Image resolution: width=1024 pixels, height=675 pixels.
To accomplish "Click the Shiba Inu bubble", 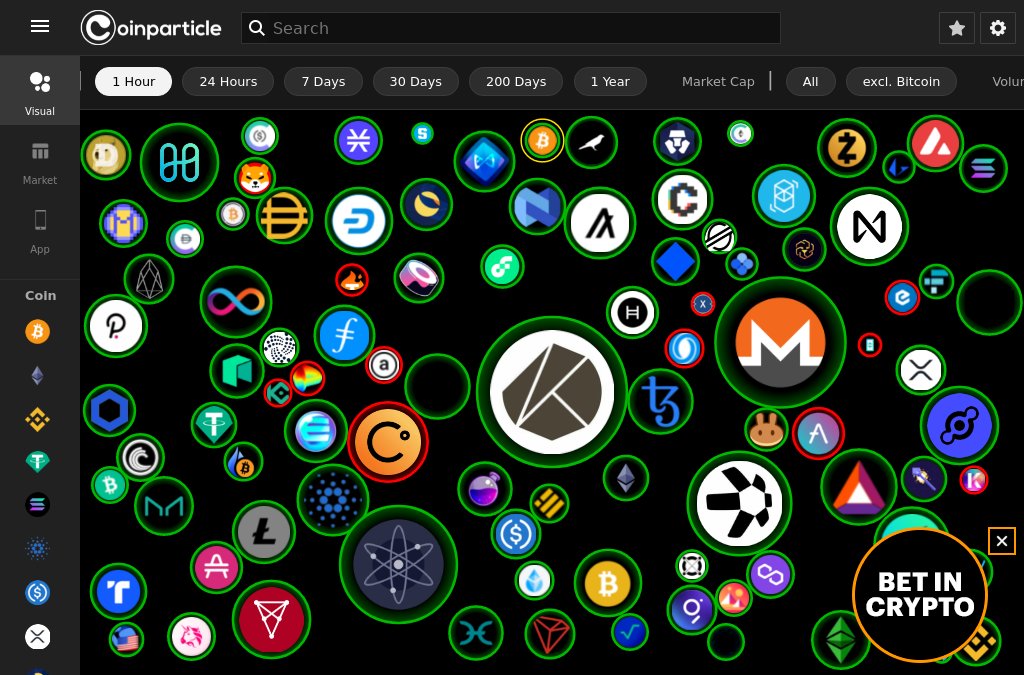I will [x=255, y=178].
